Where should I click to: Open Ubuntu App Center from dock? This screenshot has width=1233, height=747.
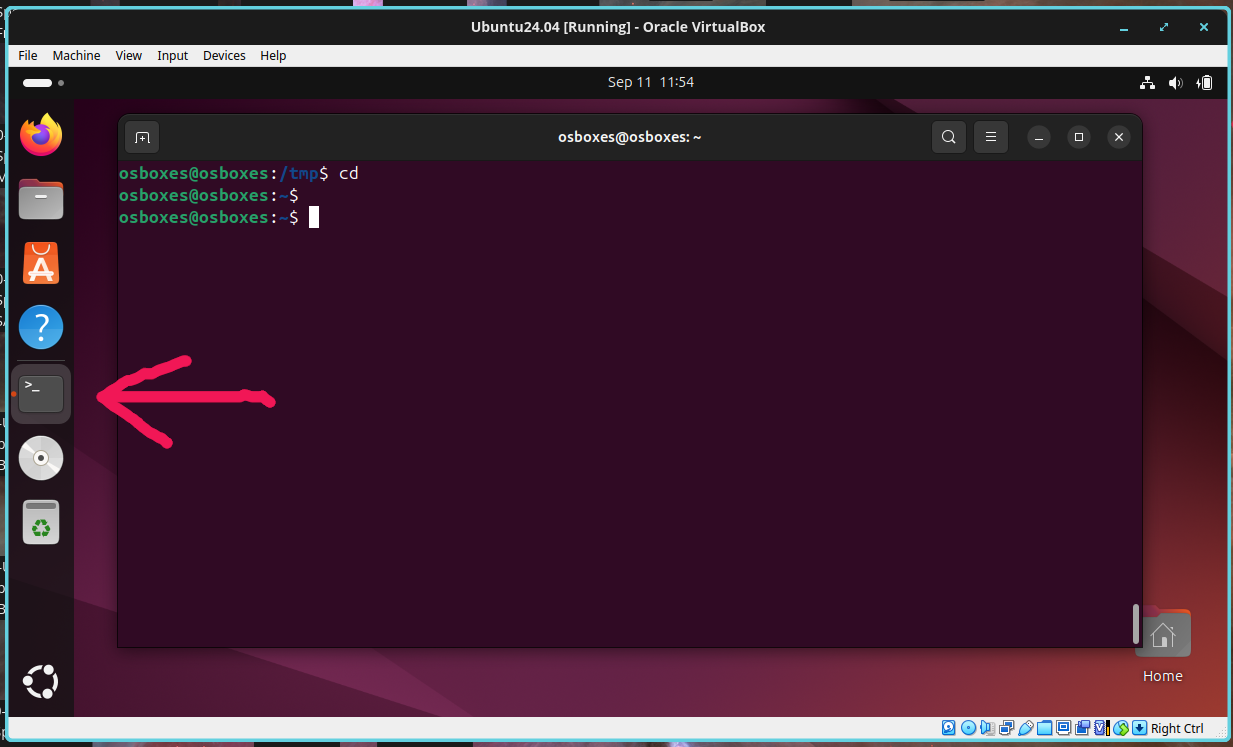(41, 264)
